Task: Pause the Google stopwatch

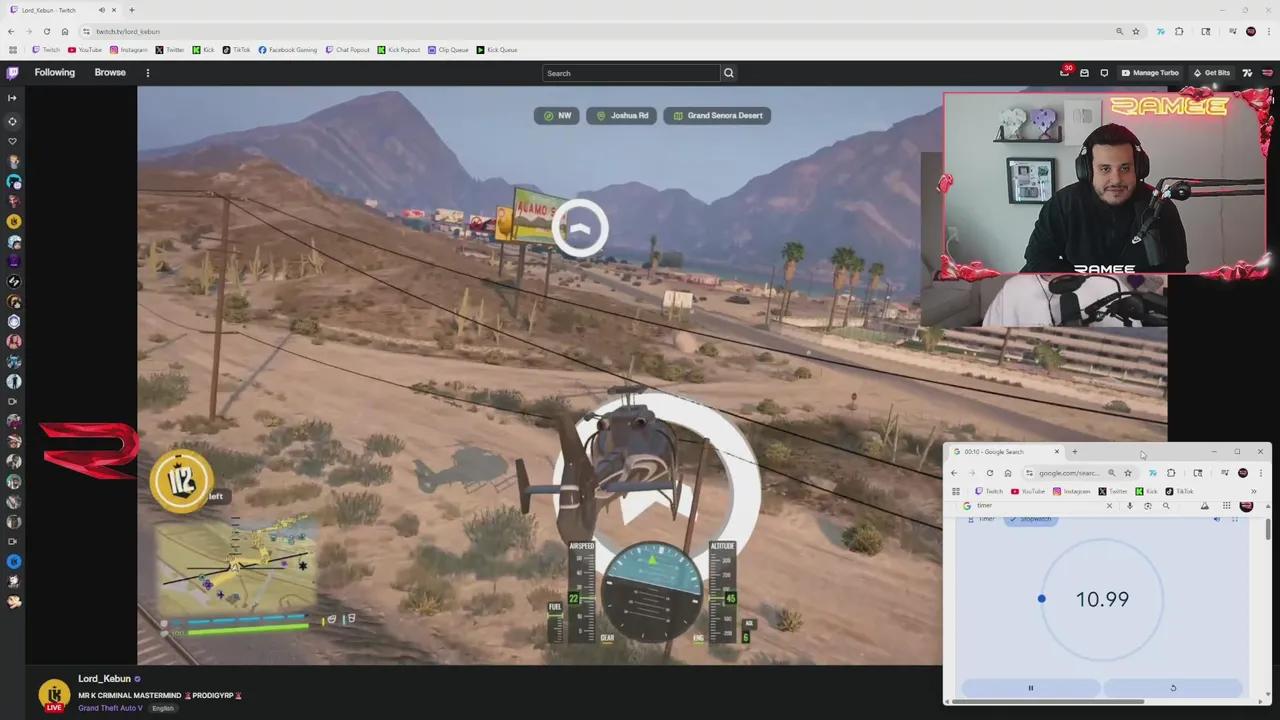Action: (1030, 688)
